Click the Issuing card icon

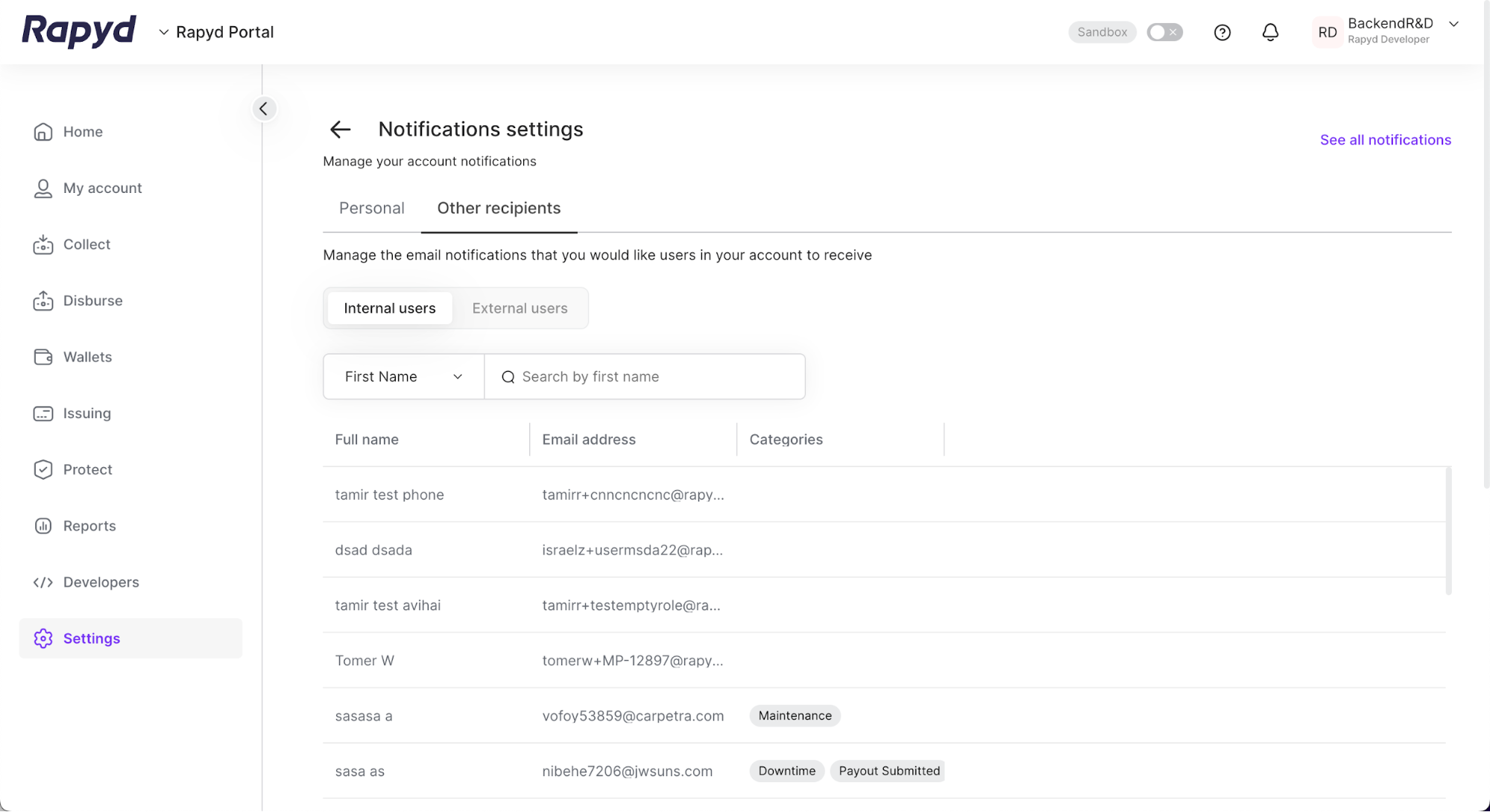[43, 413]
